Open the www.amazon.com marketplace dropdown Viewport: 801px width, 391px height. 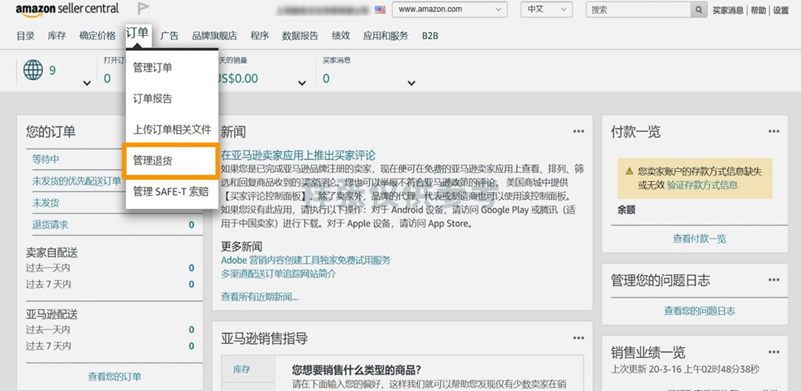click(450, 9)
